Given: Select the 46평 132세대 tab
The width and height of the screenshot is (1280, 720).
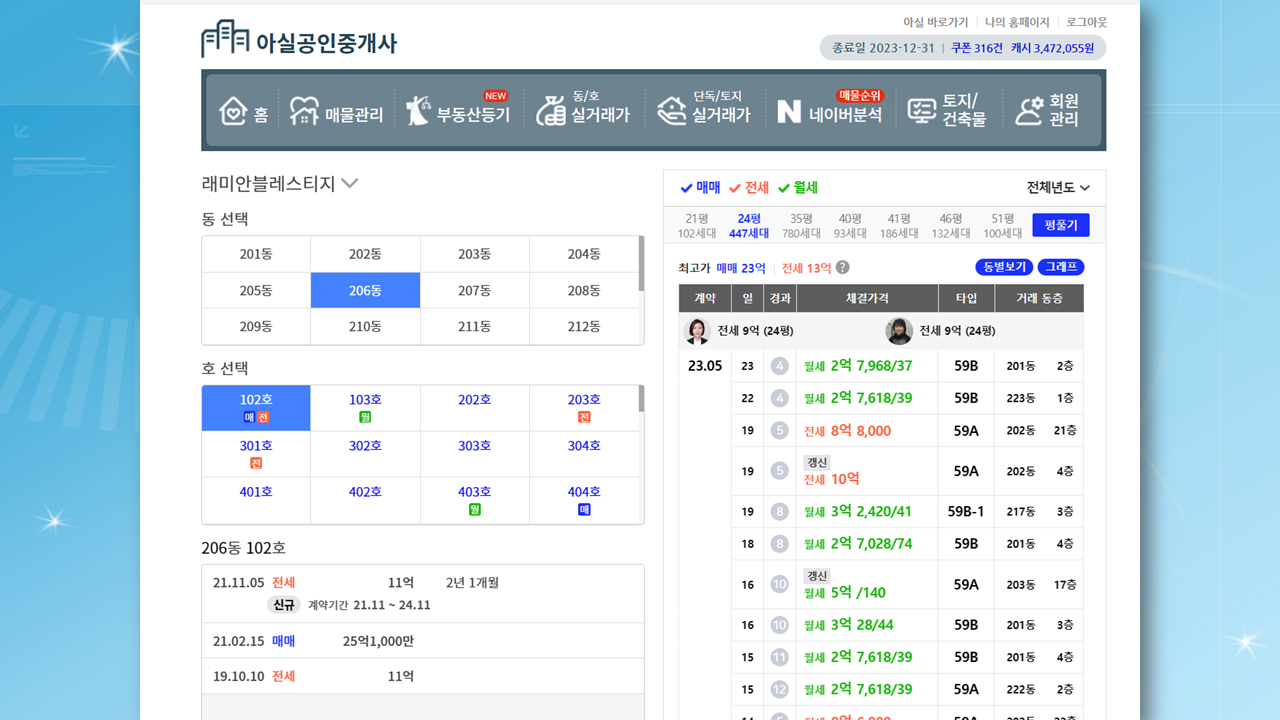Looking at the screenshot, I should click(951, 225).
